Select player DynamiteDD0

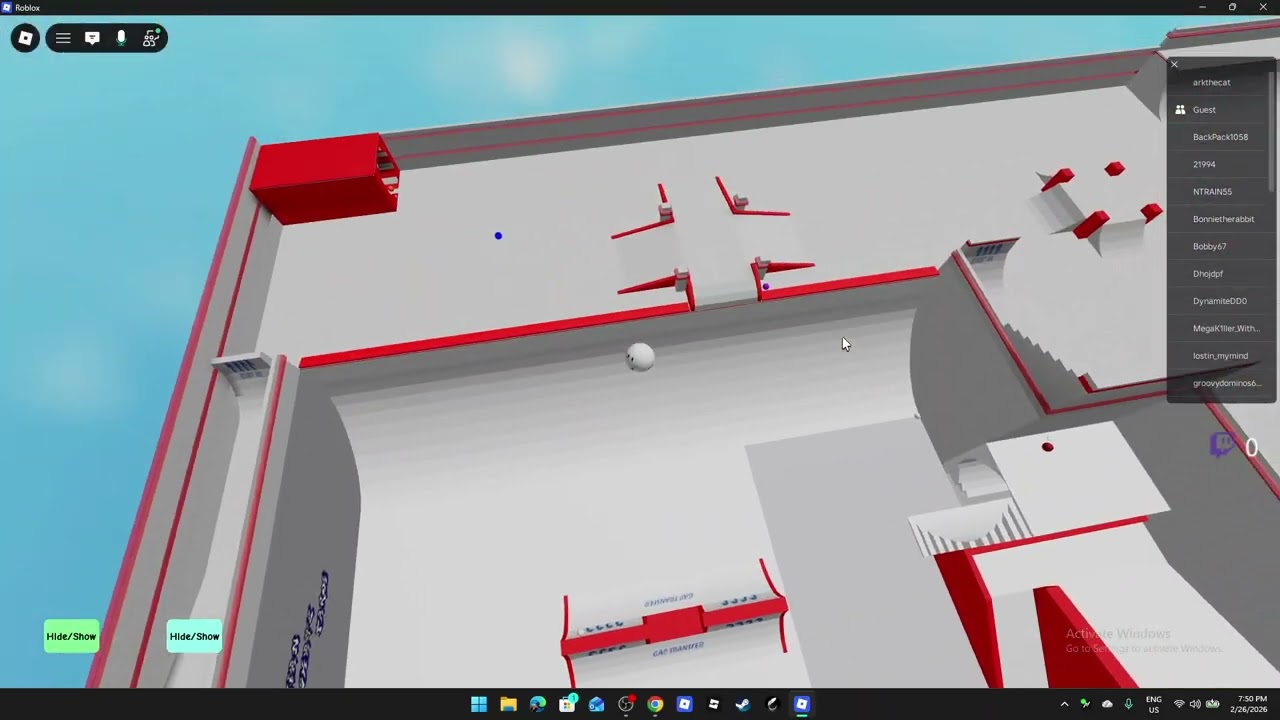(1219, 301)
